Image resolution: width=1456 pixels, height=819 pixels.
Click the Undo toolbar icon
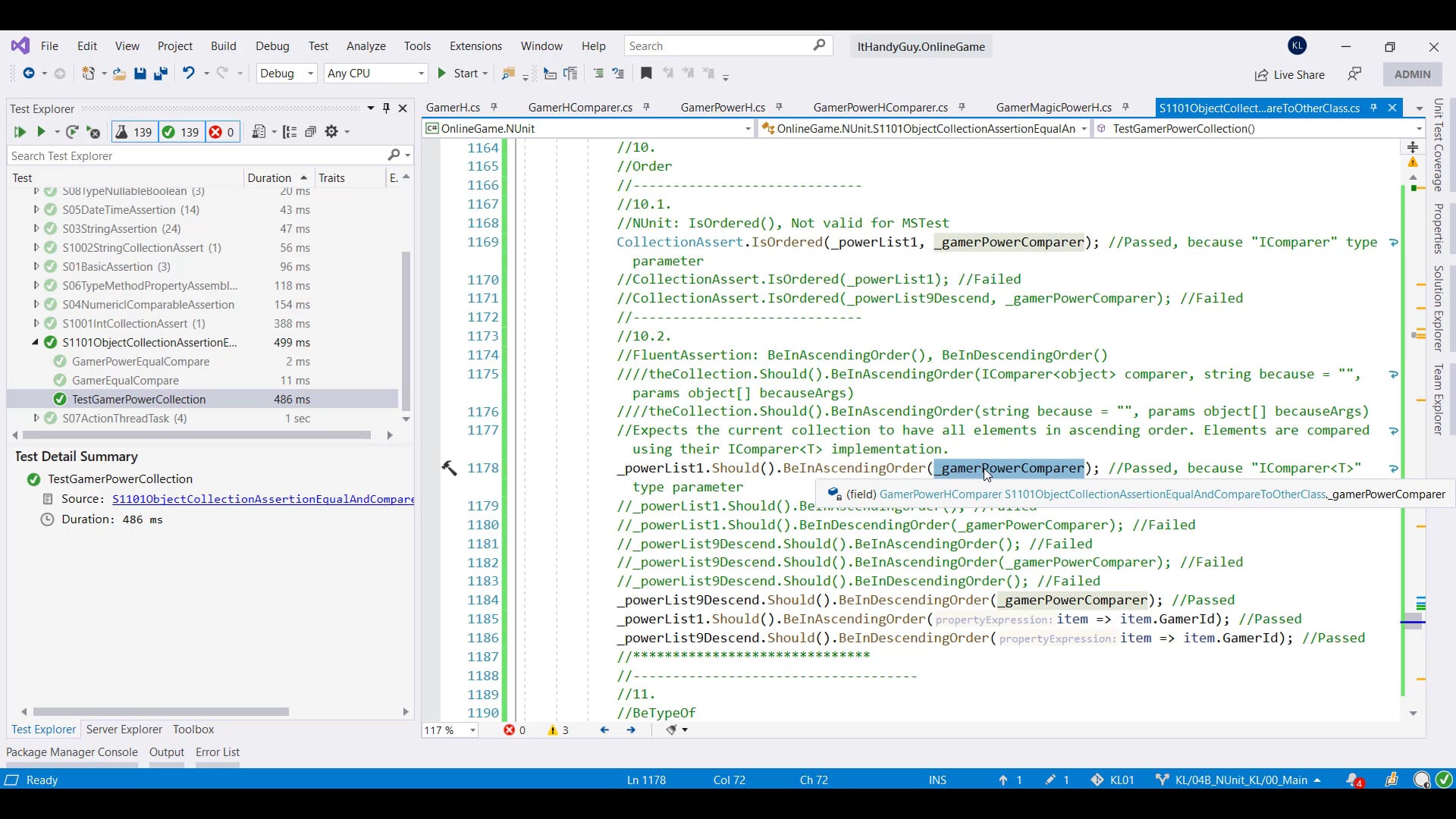coord(188,74)
